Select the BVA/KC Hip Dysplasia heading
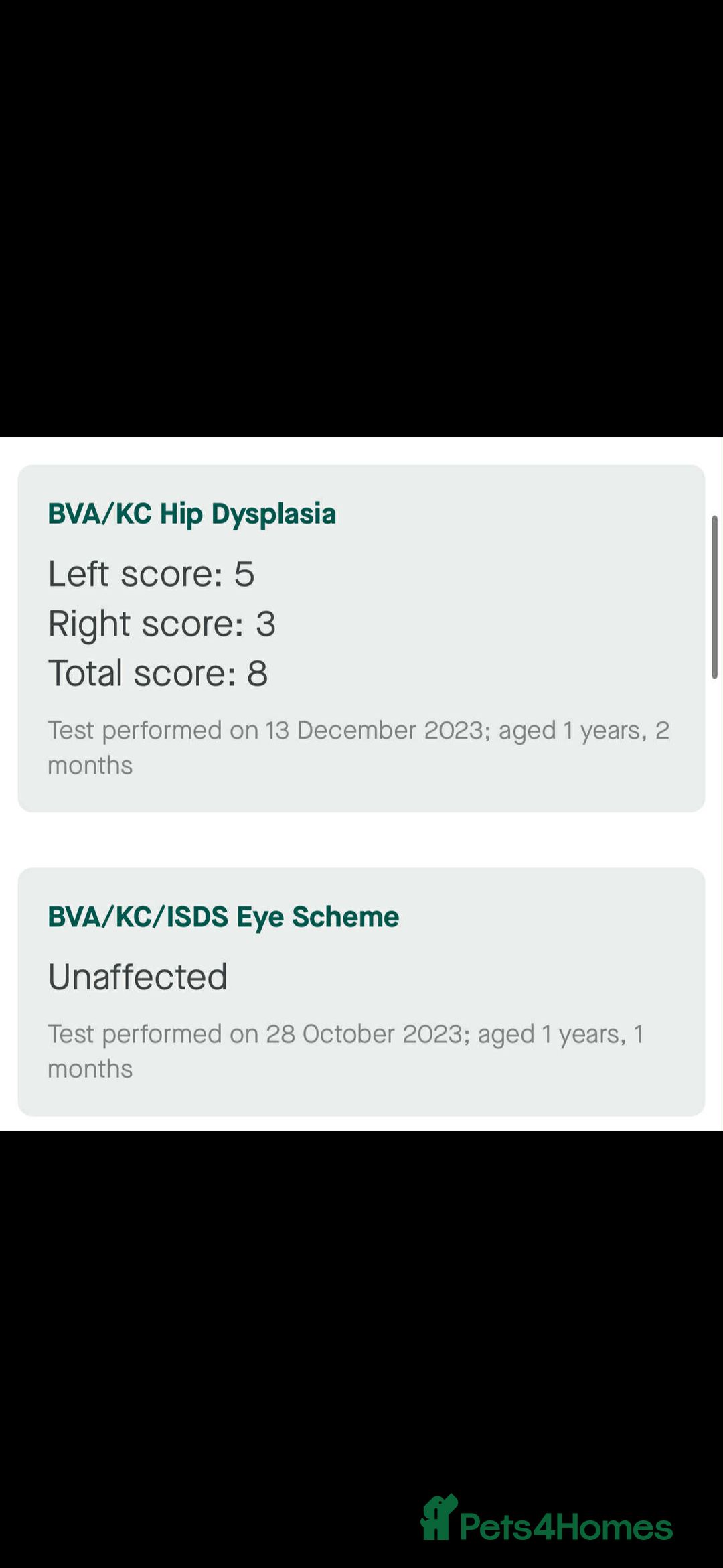 click(x=191, y=514)
